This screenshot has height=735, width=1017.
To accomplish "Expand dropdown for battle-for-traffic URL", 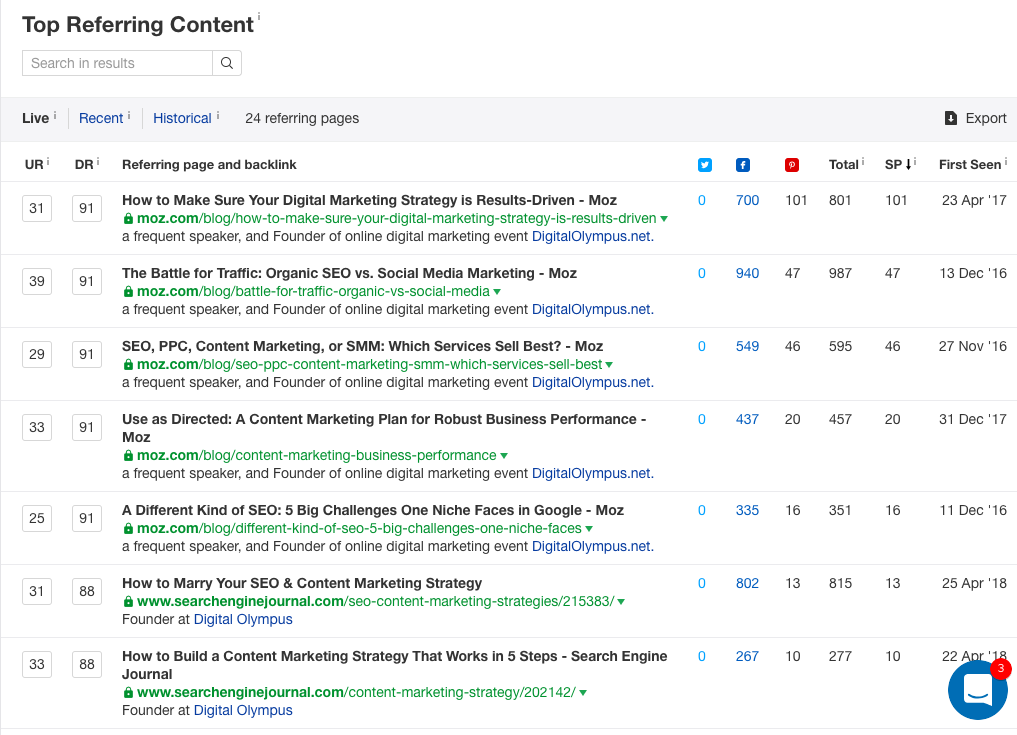I will click(497, 293).
